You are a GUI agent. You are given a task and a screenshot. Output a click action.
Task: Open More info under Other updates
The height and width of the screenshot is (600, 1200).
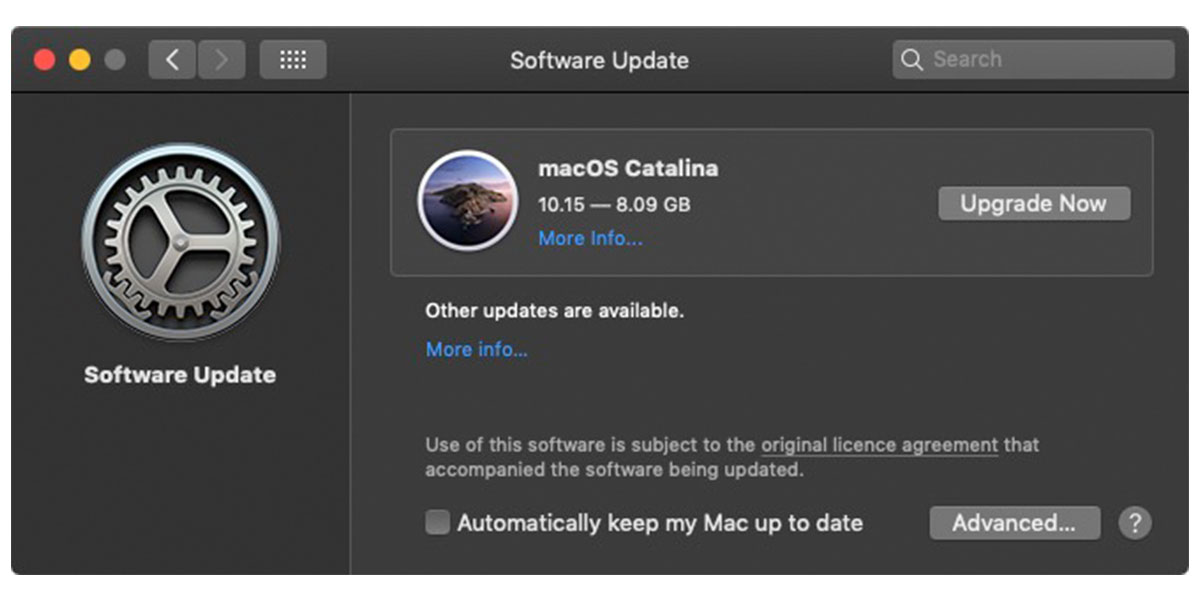[x=476, y=349]
